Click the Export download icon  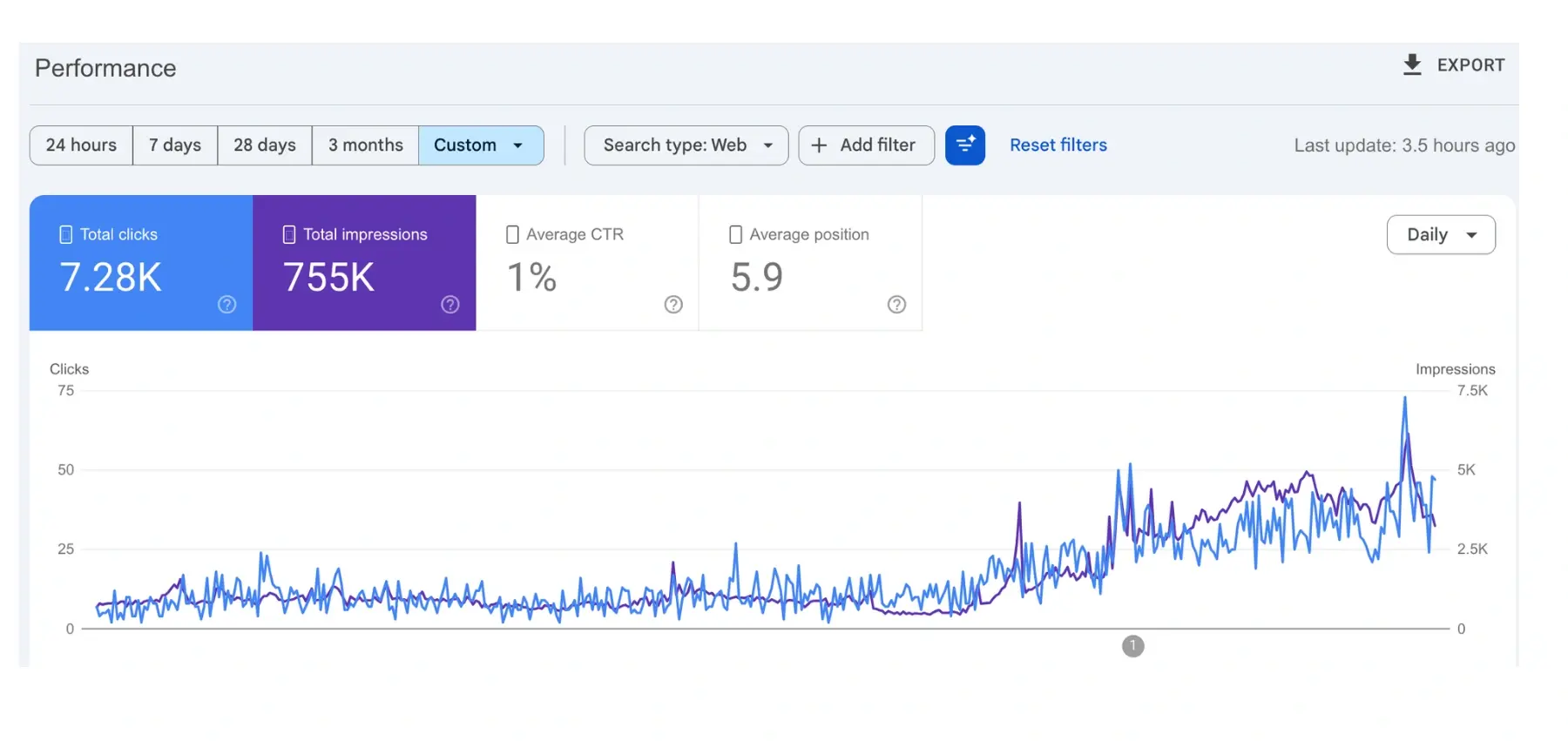click(1412, 64)
